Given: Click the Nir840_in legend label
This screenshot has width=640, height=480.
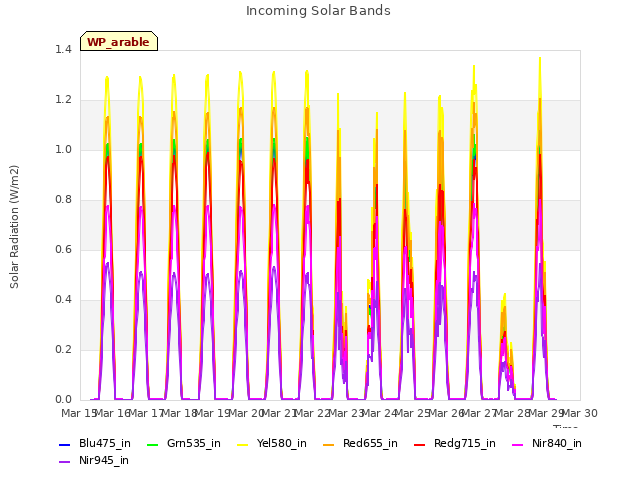Looking at the screenshot, I should pos(557,443).
